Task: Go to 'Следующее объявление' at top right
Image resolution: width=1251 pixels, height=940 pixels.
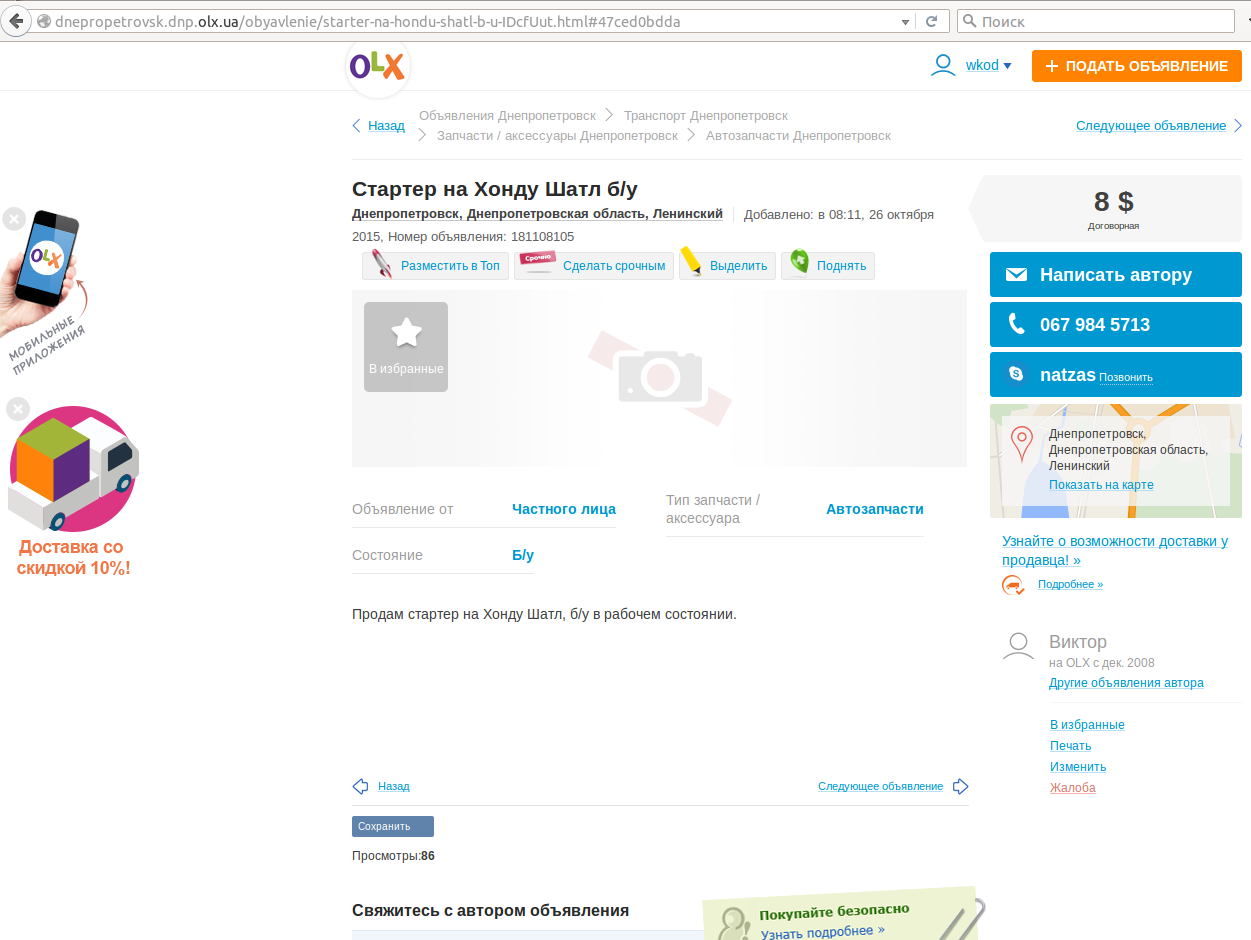Action: 1151,126
